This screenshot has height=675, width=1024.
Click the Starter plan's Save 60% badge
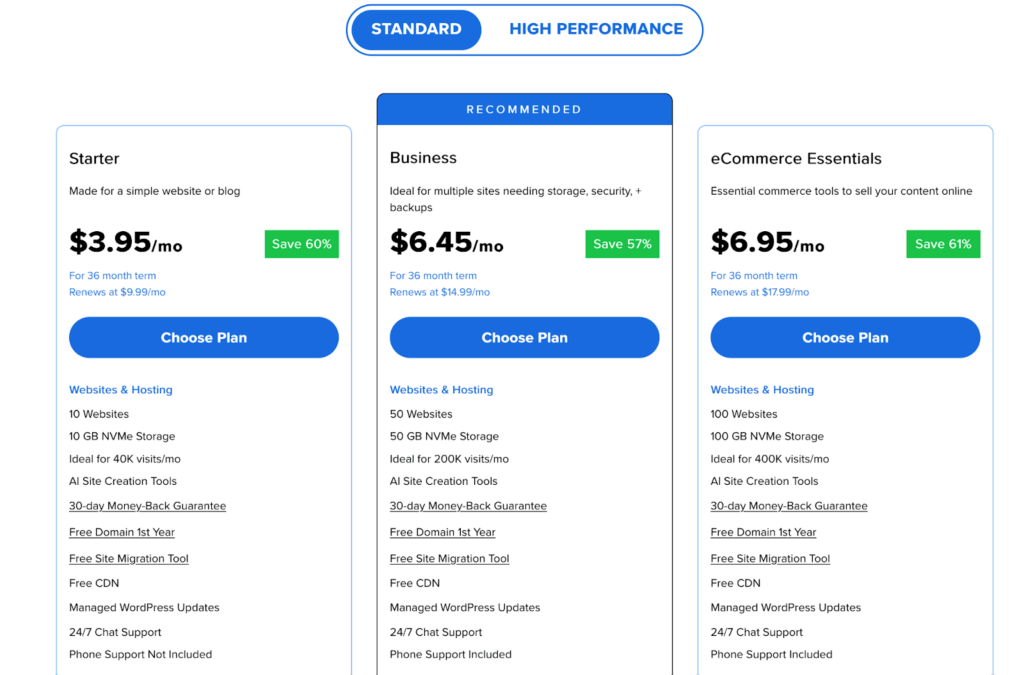302,244
